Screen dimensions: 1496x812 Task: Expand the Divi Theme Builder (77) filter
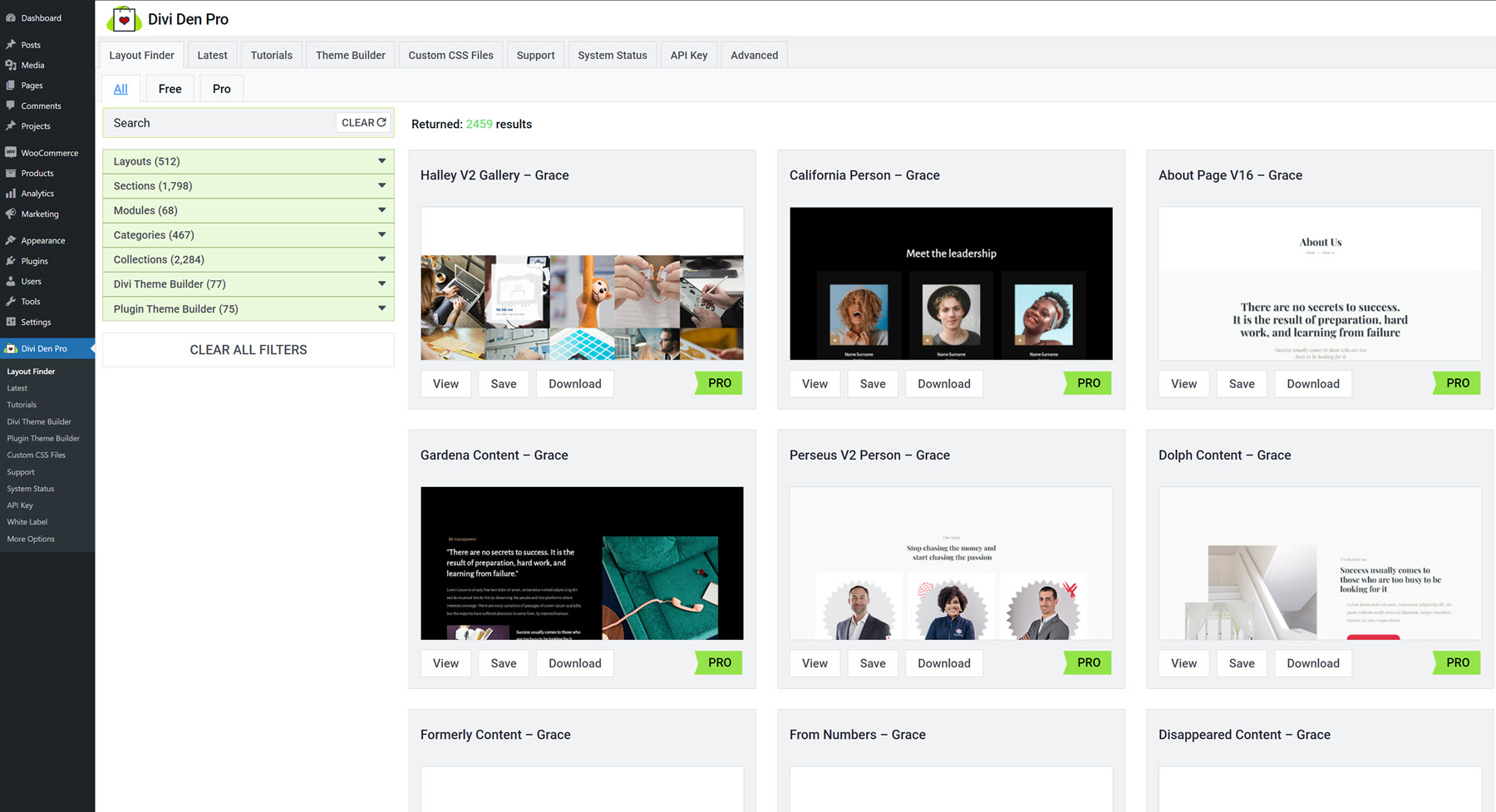click(248, 284)
